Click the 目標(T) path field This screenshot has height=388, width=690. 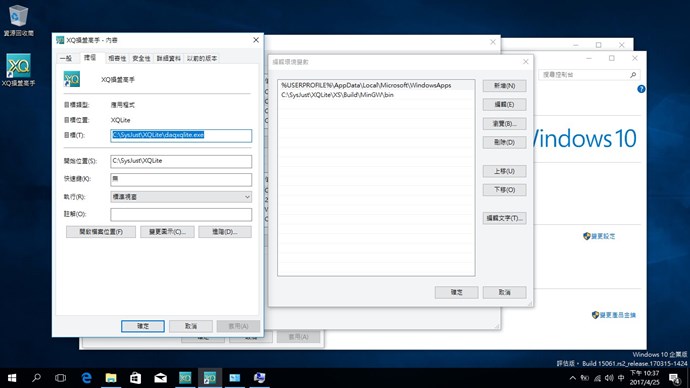181,135
